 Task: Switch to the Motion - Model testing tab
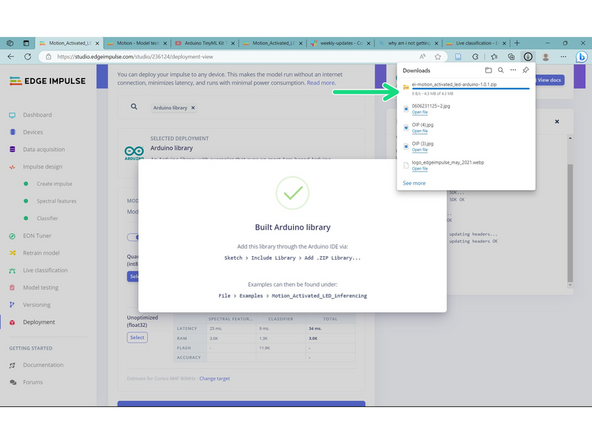(x=137, y=43)
